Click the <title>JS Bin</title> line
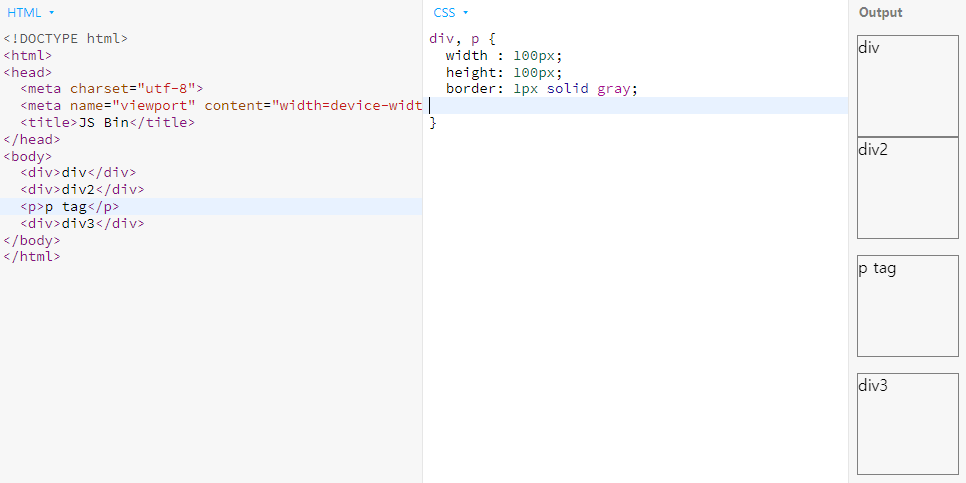Viewport: 966px width, 483px height. pos(107,122)
